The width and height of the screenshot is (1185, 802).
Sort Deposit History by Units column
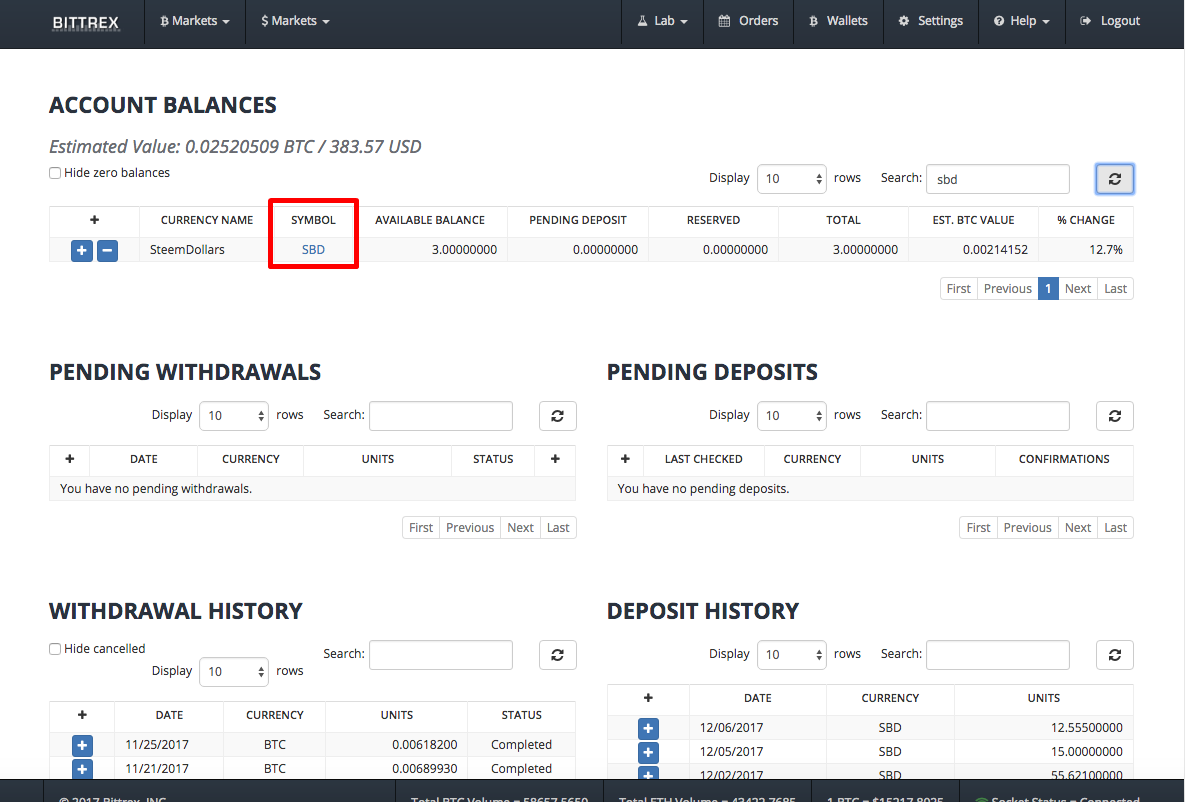click(x=1044, y=698)
